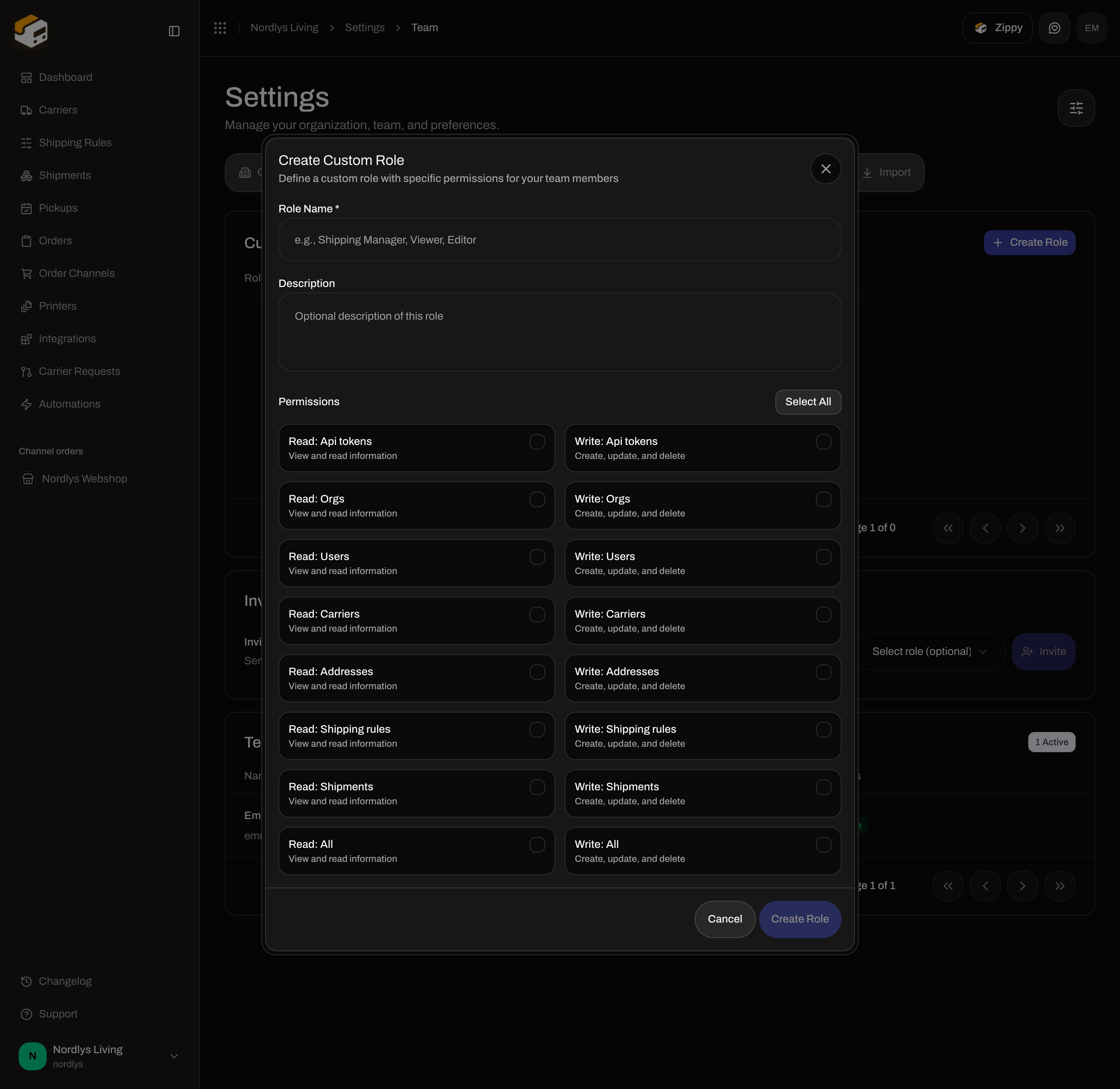The height and width of the screenshot is (1089, 1120).
Task: Toggle Read: All permission
Action: 537,845
